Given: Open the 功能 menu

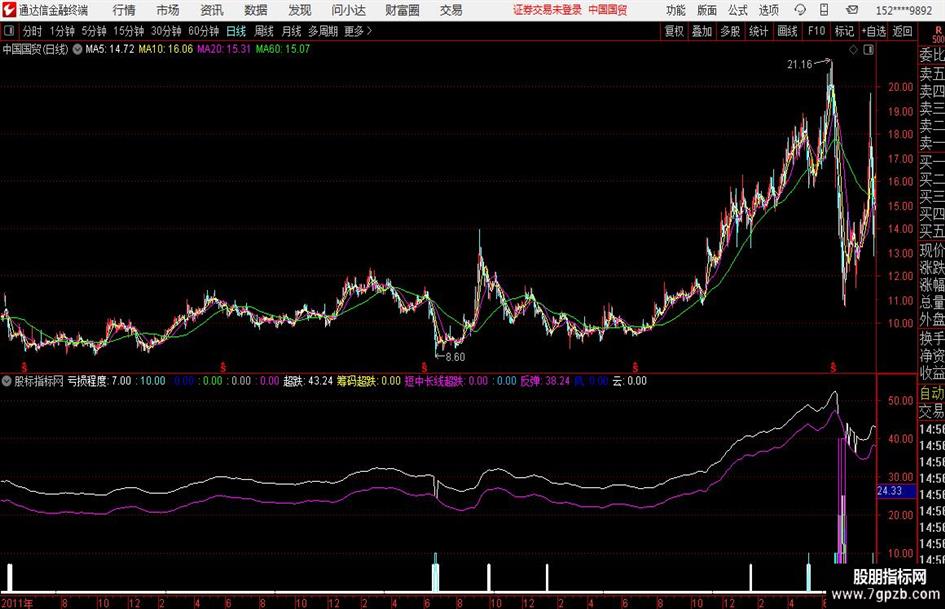Looking at the screenshot, I should pos(676,10).
